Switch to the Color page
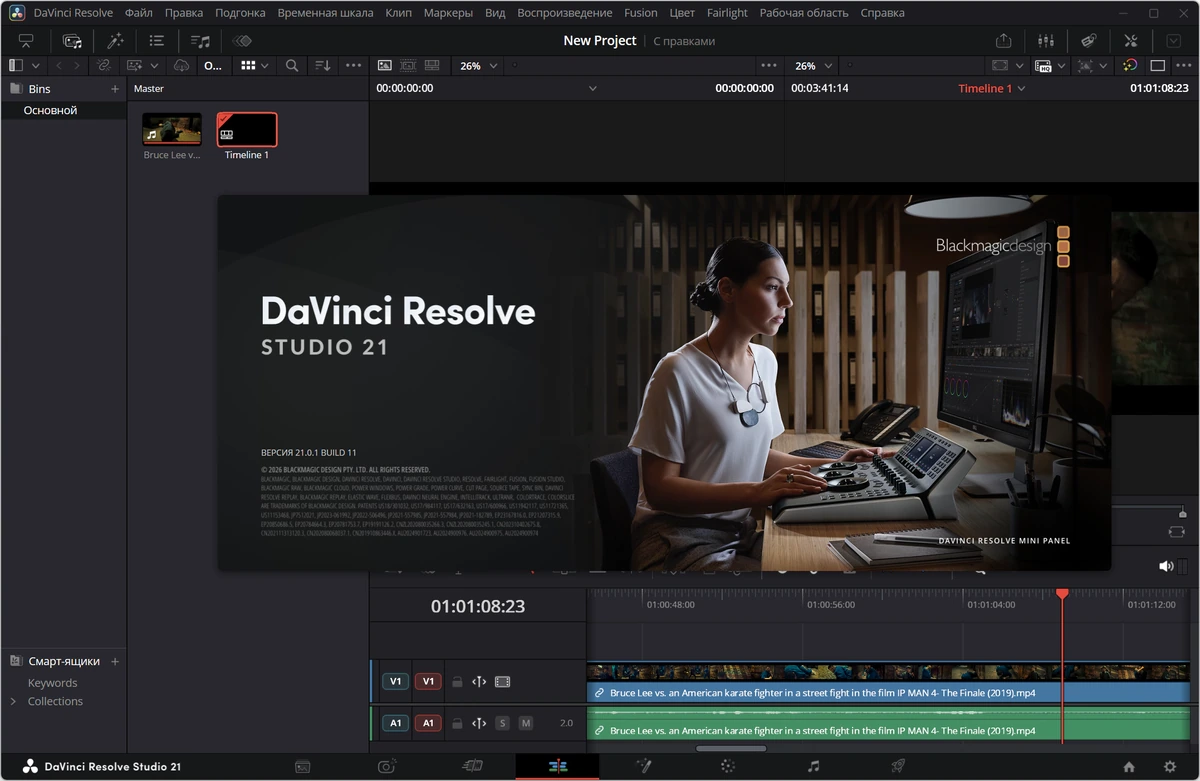The width and height of the screenshot is (1200, 781). (x=728, y=767)
